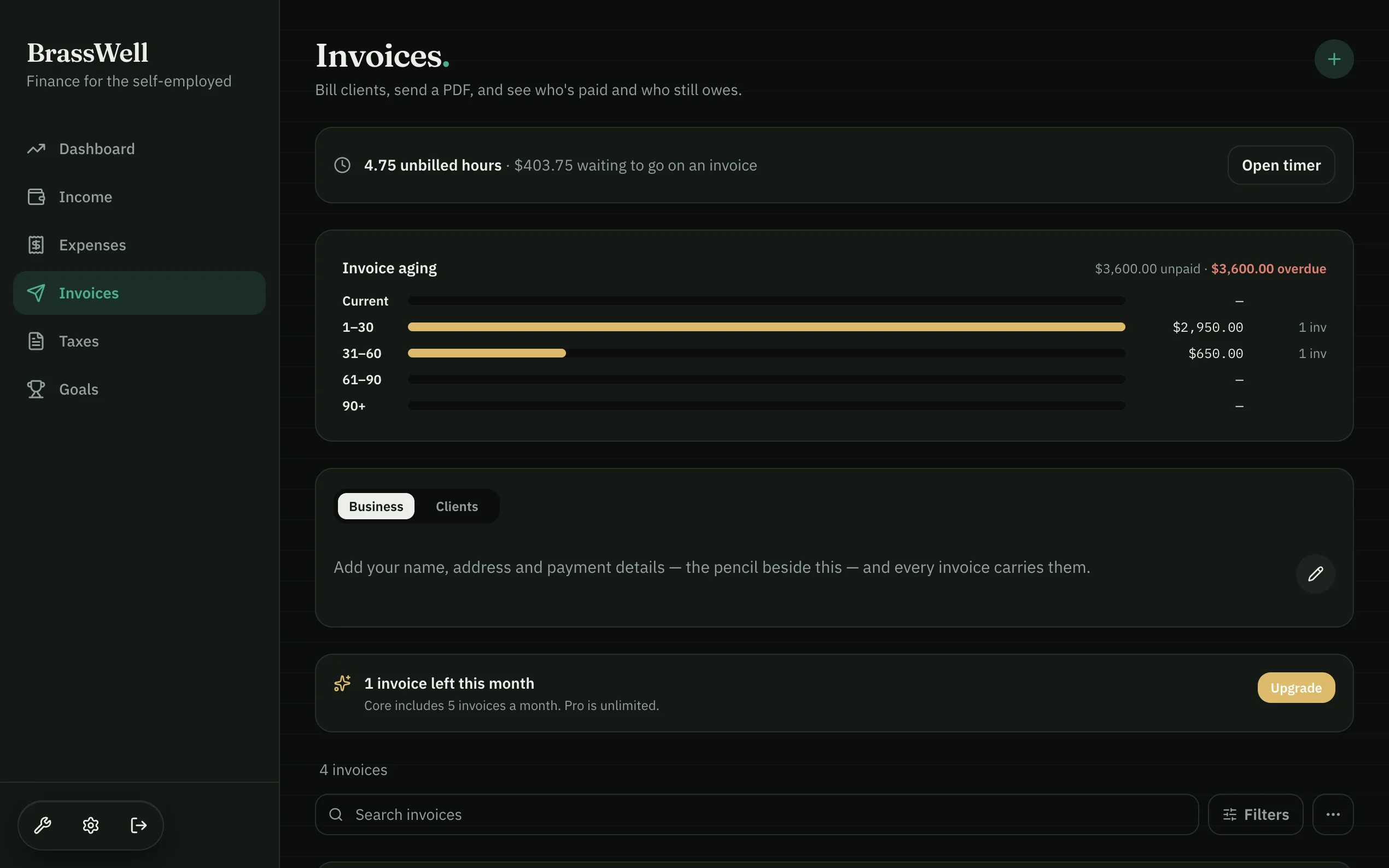Open the Dashboard page

139,149
